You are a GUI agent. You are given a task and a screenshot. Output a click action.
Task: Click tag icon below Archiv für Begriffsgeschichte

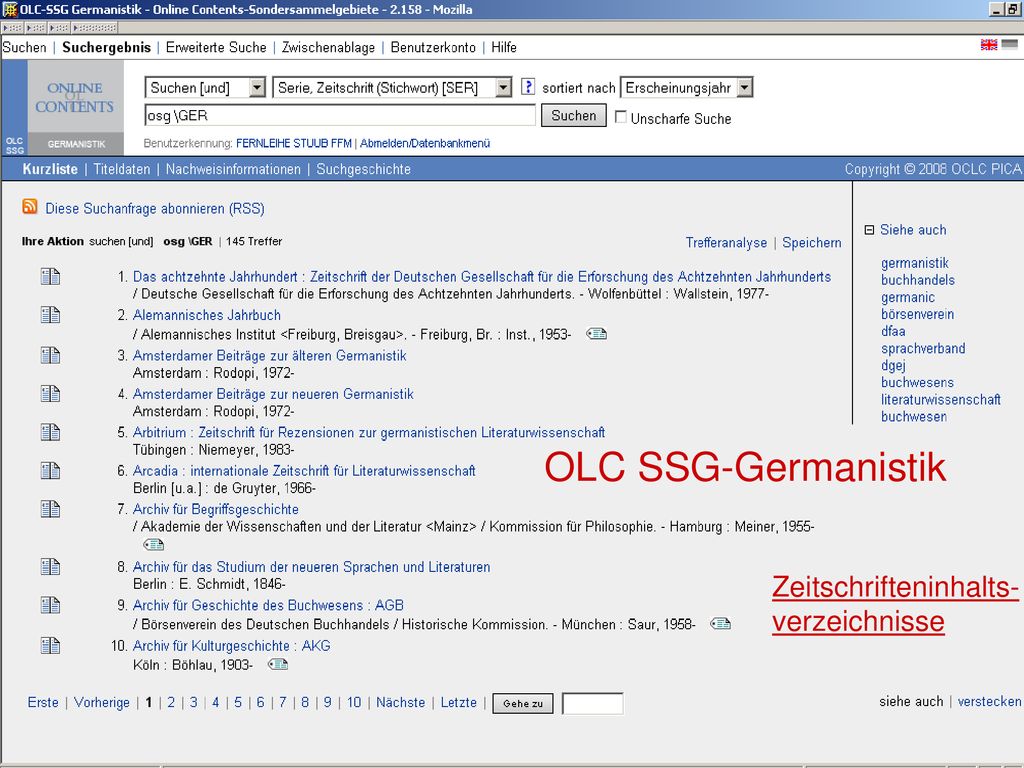coord(153,544)
